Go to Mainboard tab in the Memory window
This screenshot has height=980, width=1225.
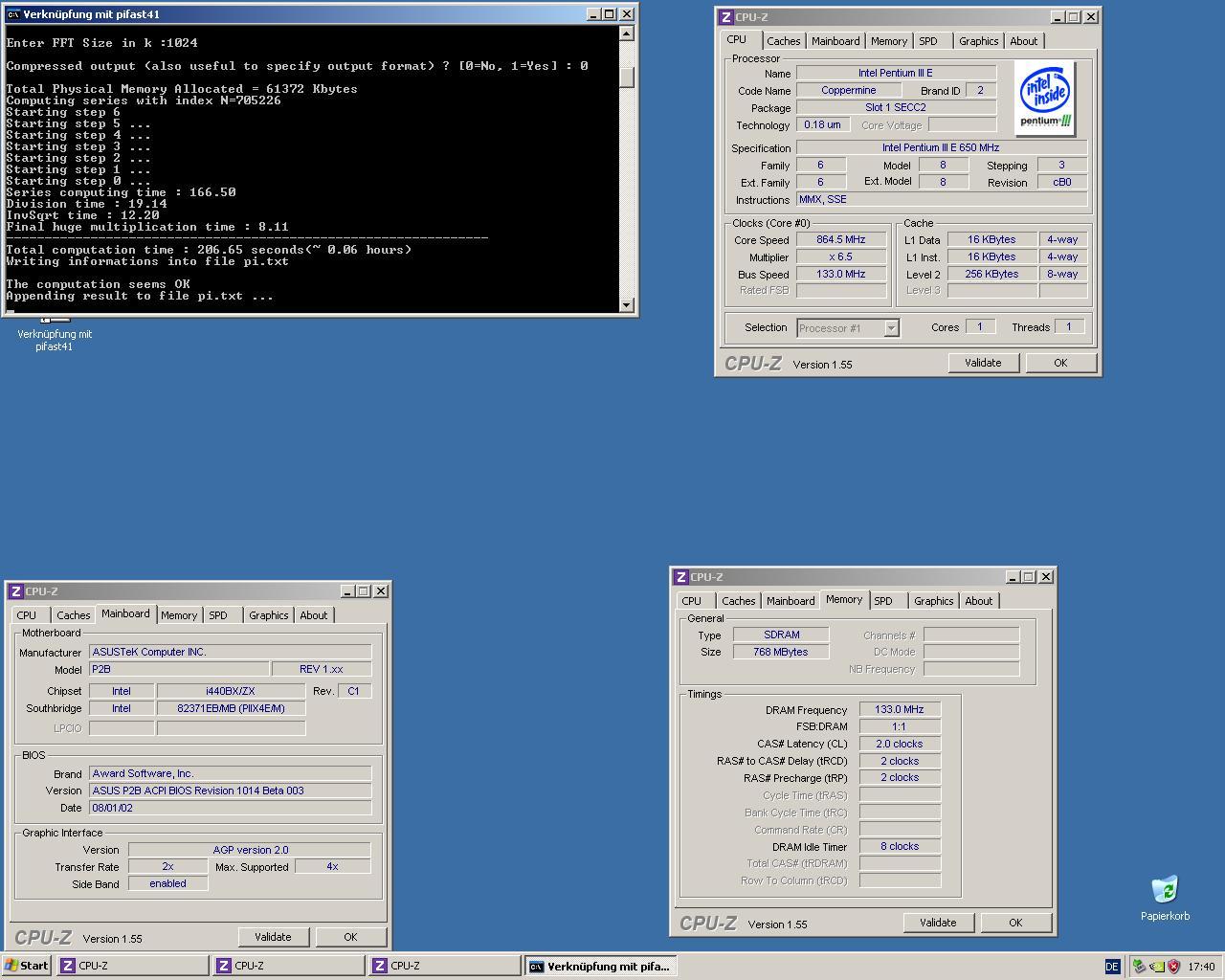791,601
